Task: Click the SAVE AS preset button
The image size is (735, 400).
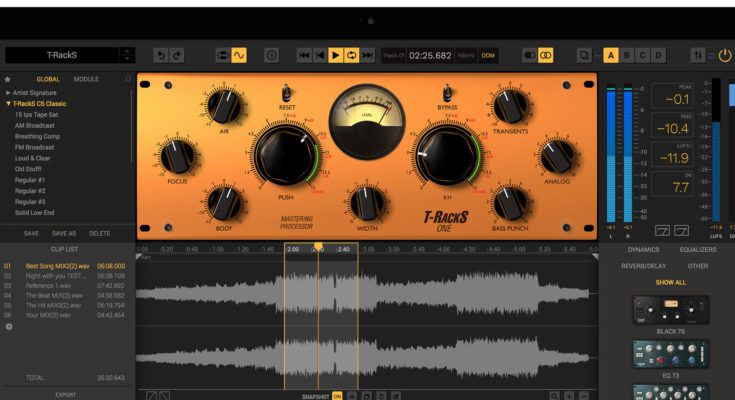Action: coord(64,233)
